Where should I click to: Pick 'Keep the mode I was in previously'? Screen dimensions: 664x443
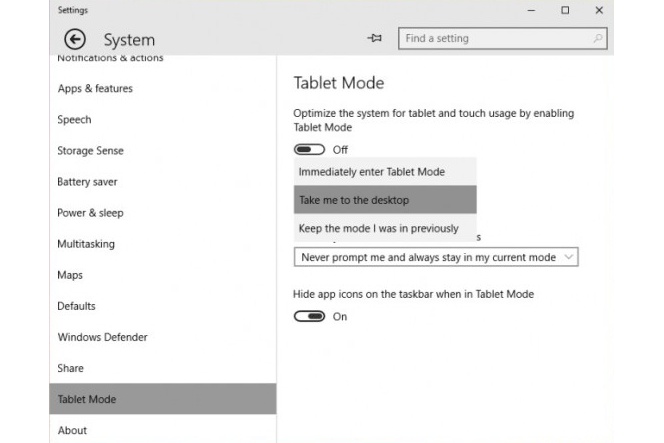(385, 228)
